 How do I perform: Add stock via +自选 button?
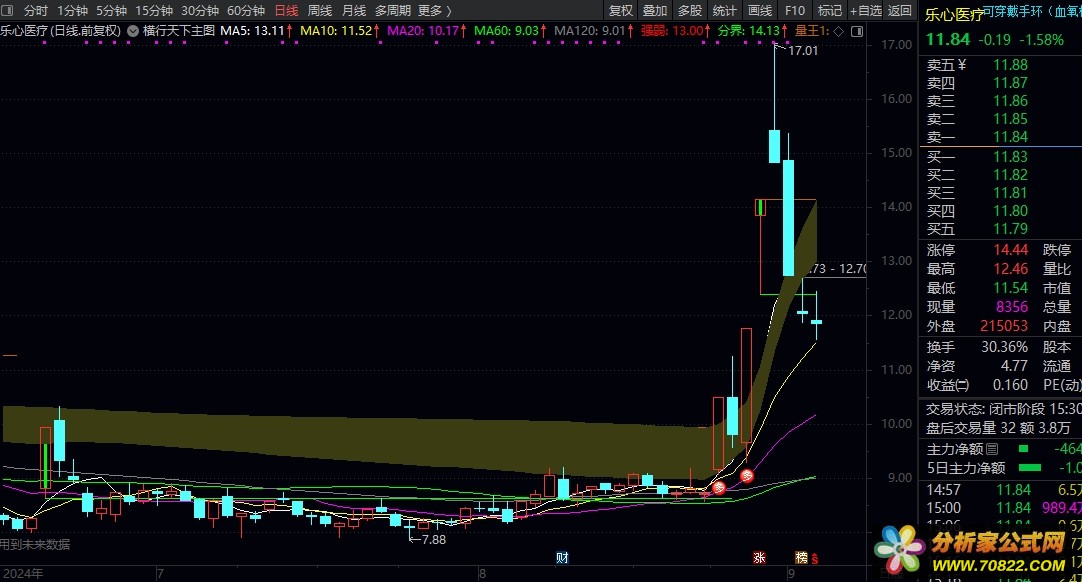pos(866,10)
